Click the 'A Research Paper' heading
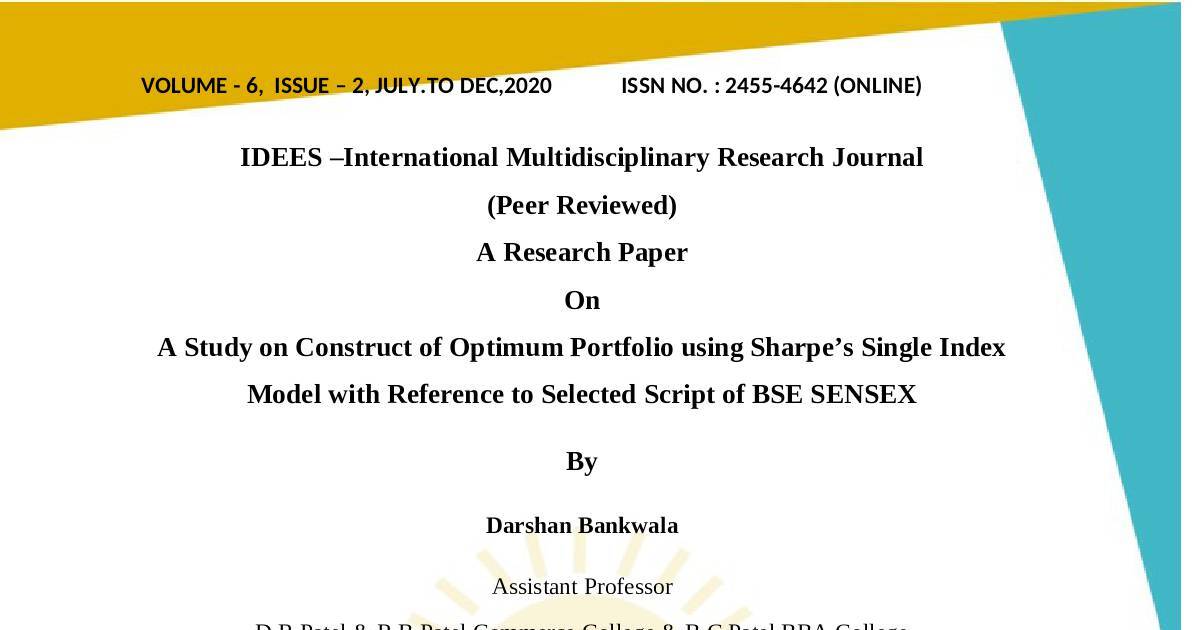1200x630 pixels. tap(581, 253)
